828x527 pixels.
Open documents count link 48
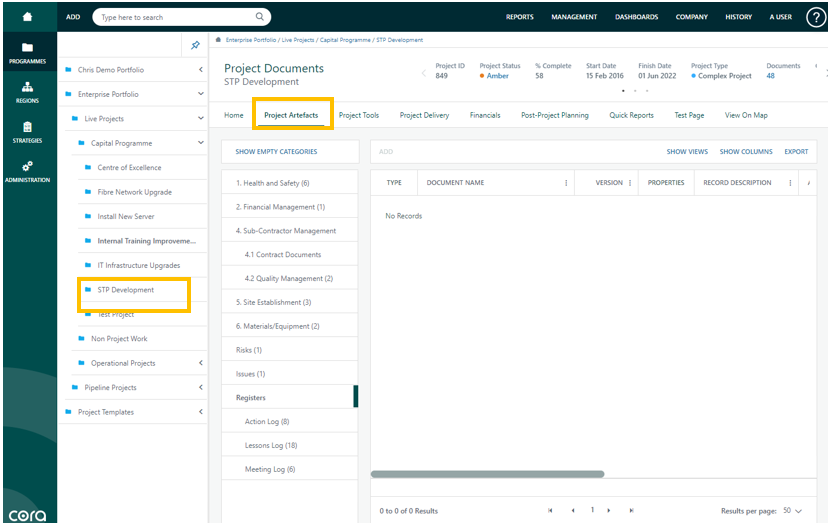coord(770,76)
